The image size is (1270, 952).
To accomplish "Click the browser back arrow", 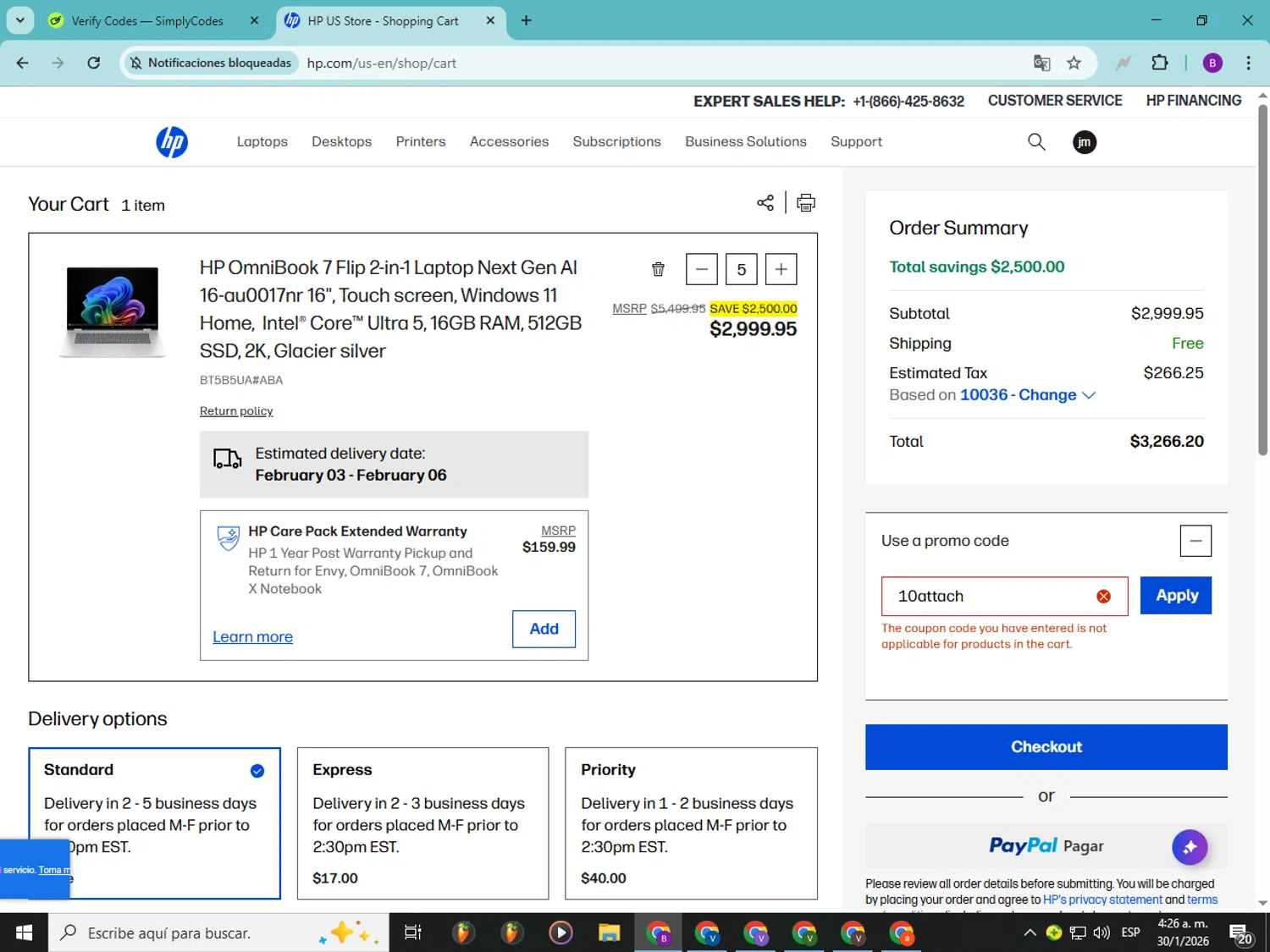I will click(23, 63).
